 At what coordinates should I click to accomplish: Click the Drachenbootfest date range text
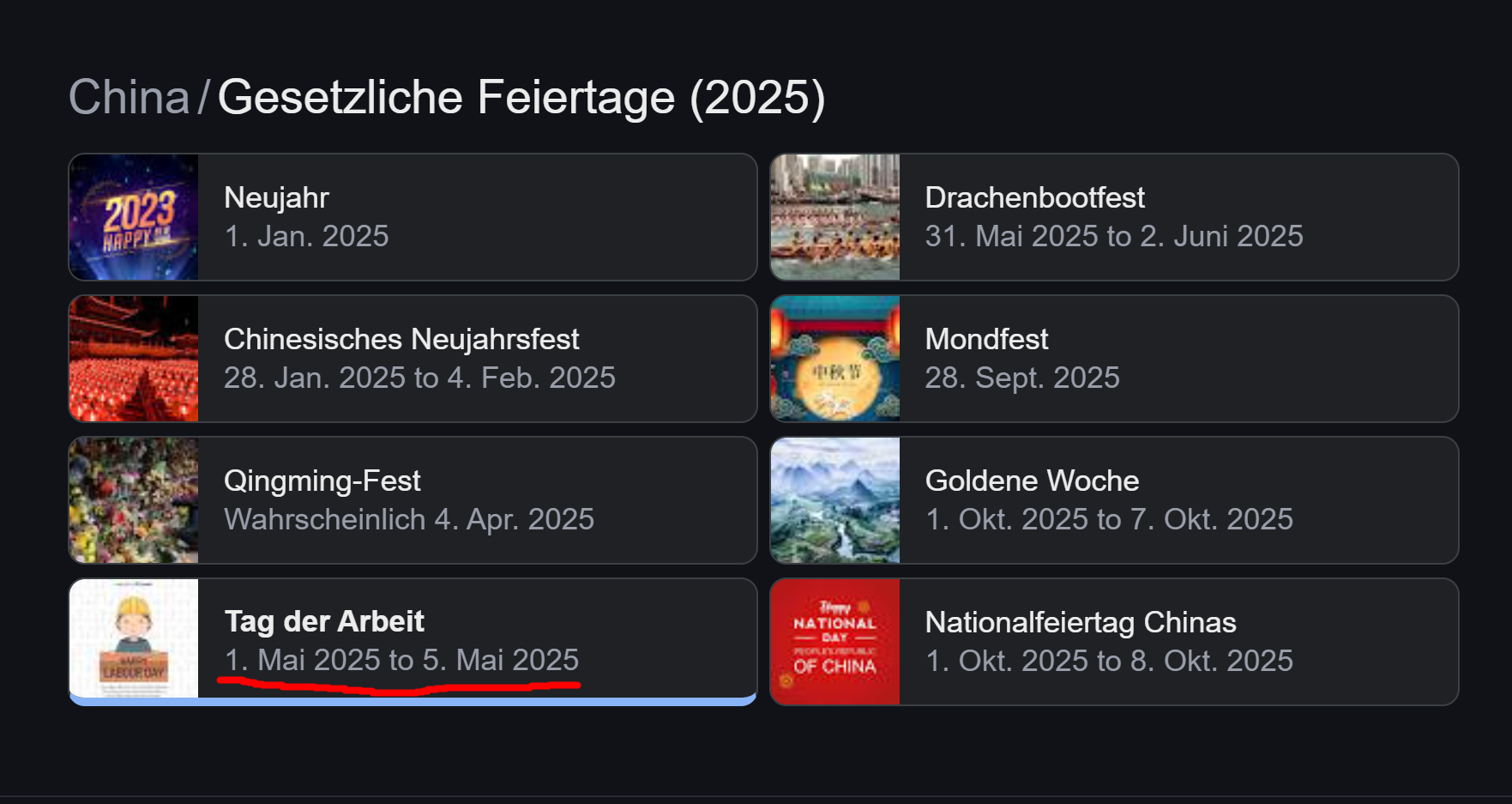tap(1113, 236)
